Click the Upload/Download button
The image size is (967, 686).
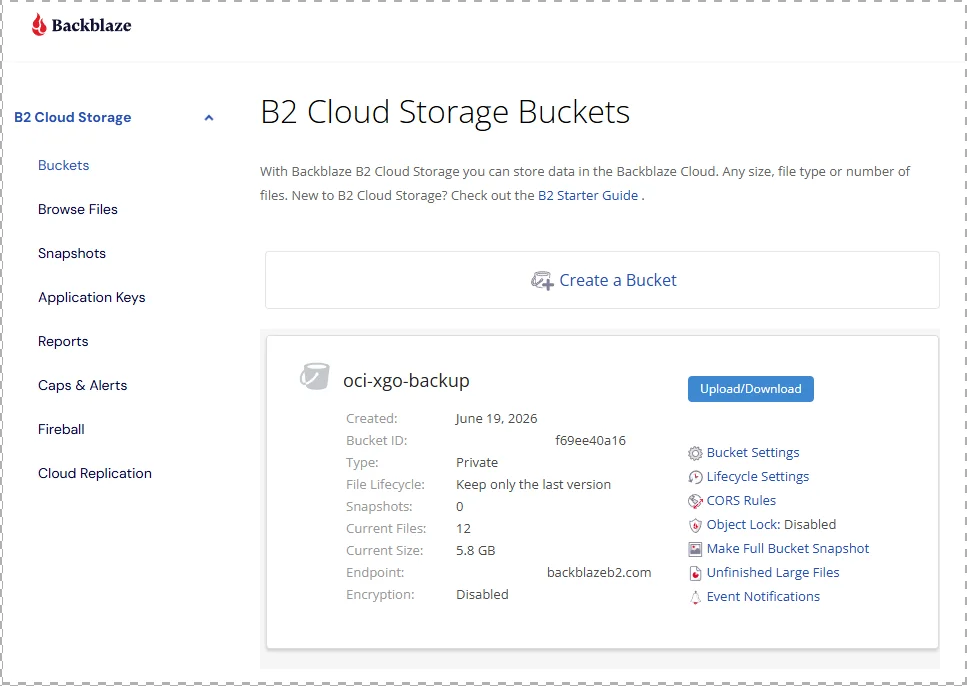point(751,389)
